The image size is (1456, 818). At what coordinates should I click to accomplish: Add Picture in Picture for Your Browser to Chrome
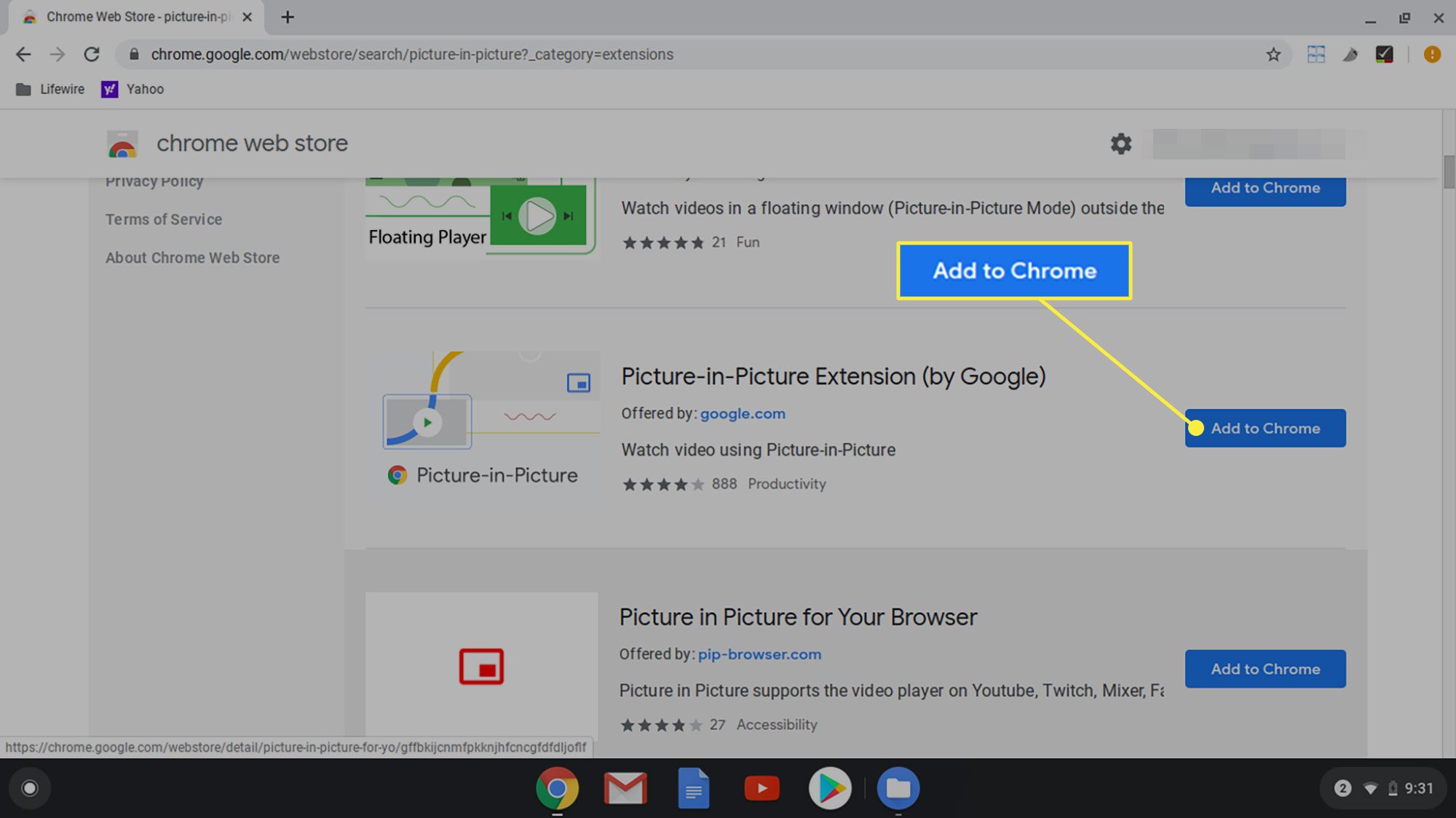(1265, 669)
